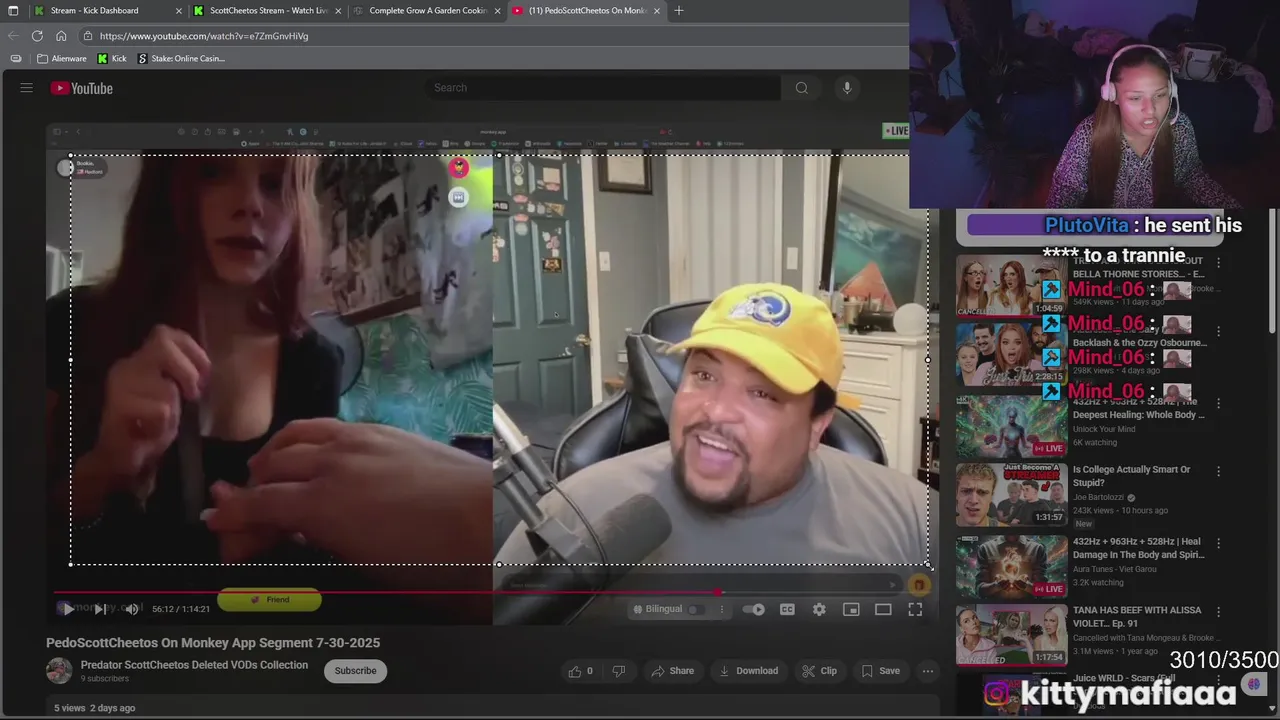This screenshot has height=720, width=1280.
Task: Click the Download button
Action: click(x=748, y=671)
